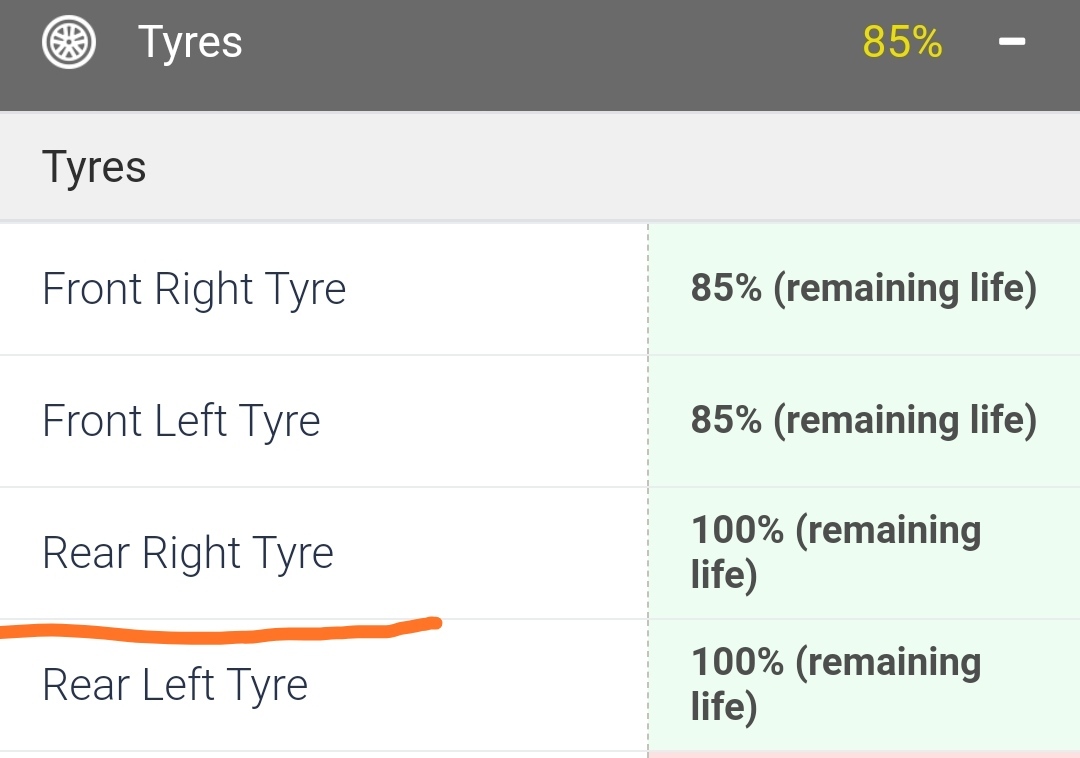Click the orange underline annotation stroke

[x=220, y=632]
